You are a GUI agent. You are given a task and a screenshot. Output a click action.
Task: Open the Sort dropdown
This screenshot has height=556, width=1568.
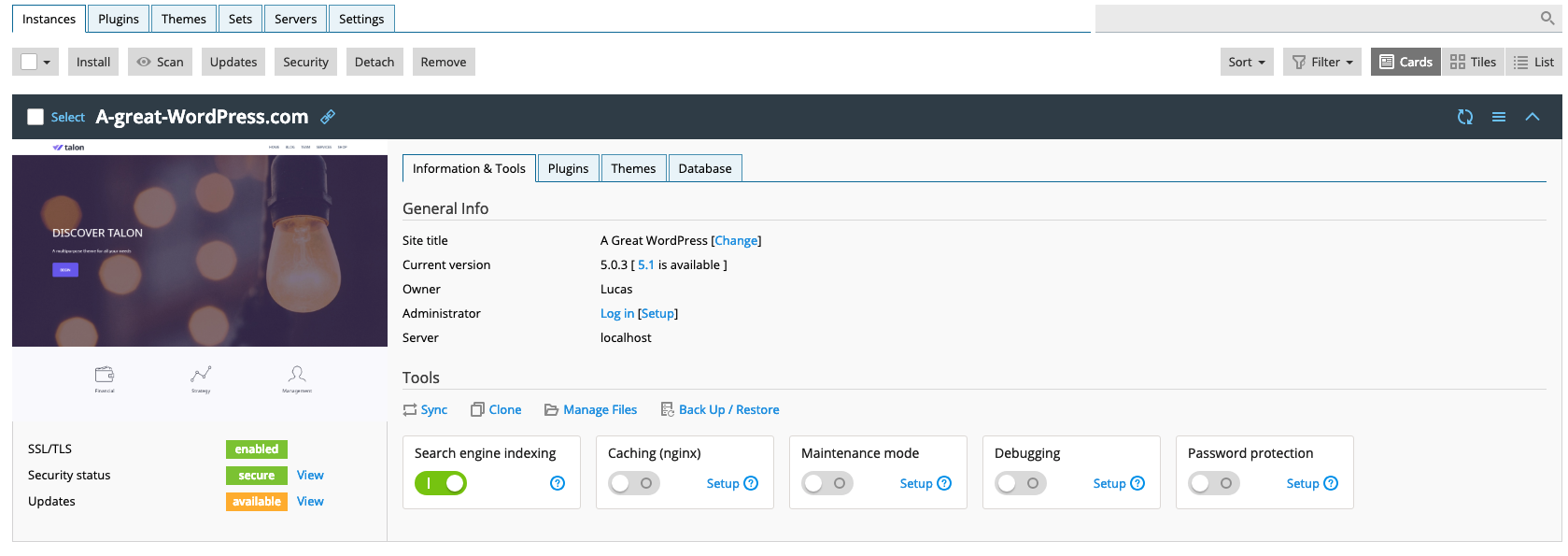1246,62
